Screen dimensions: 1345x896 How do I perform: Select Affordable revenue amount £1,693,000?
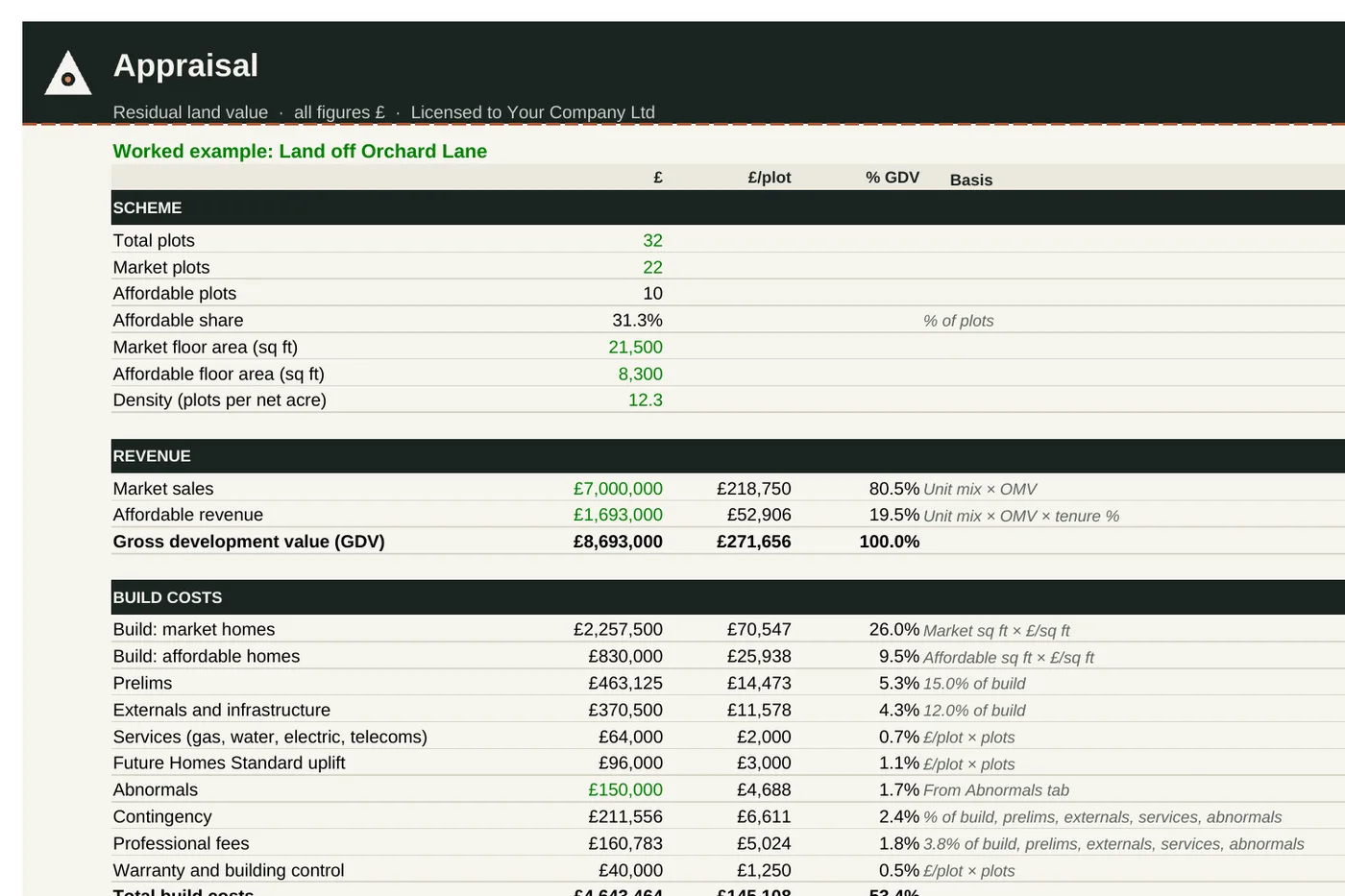click(x=618, y=515)
